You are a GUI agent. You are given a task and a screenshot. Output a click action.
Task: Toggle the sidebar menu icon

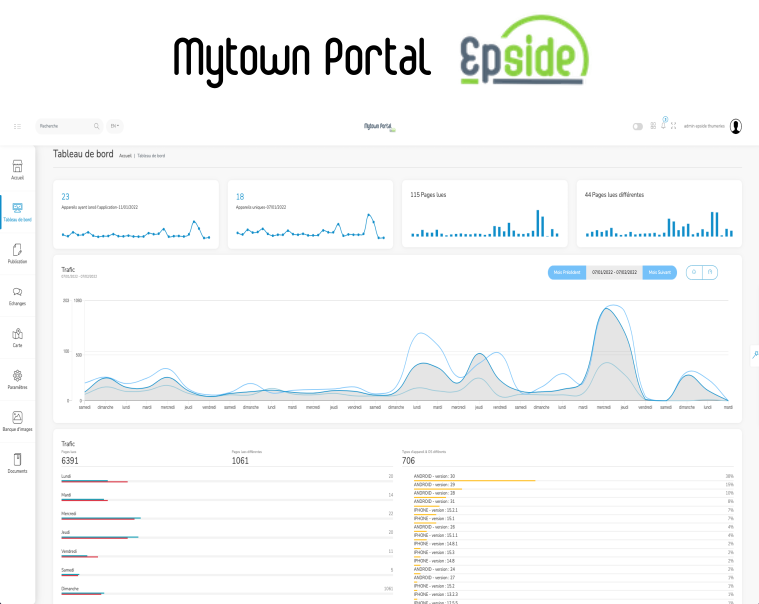click(x=17, y=126)
